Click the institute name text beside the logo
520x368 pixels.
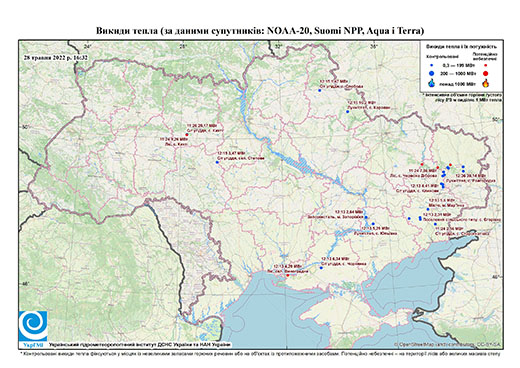[x=140, y=344]
